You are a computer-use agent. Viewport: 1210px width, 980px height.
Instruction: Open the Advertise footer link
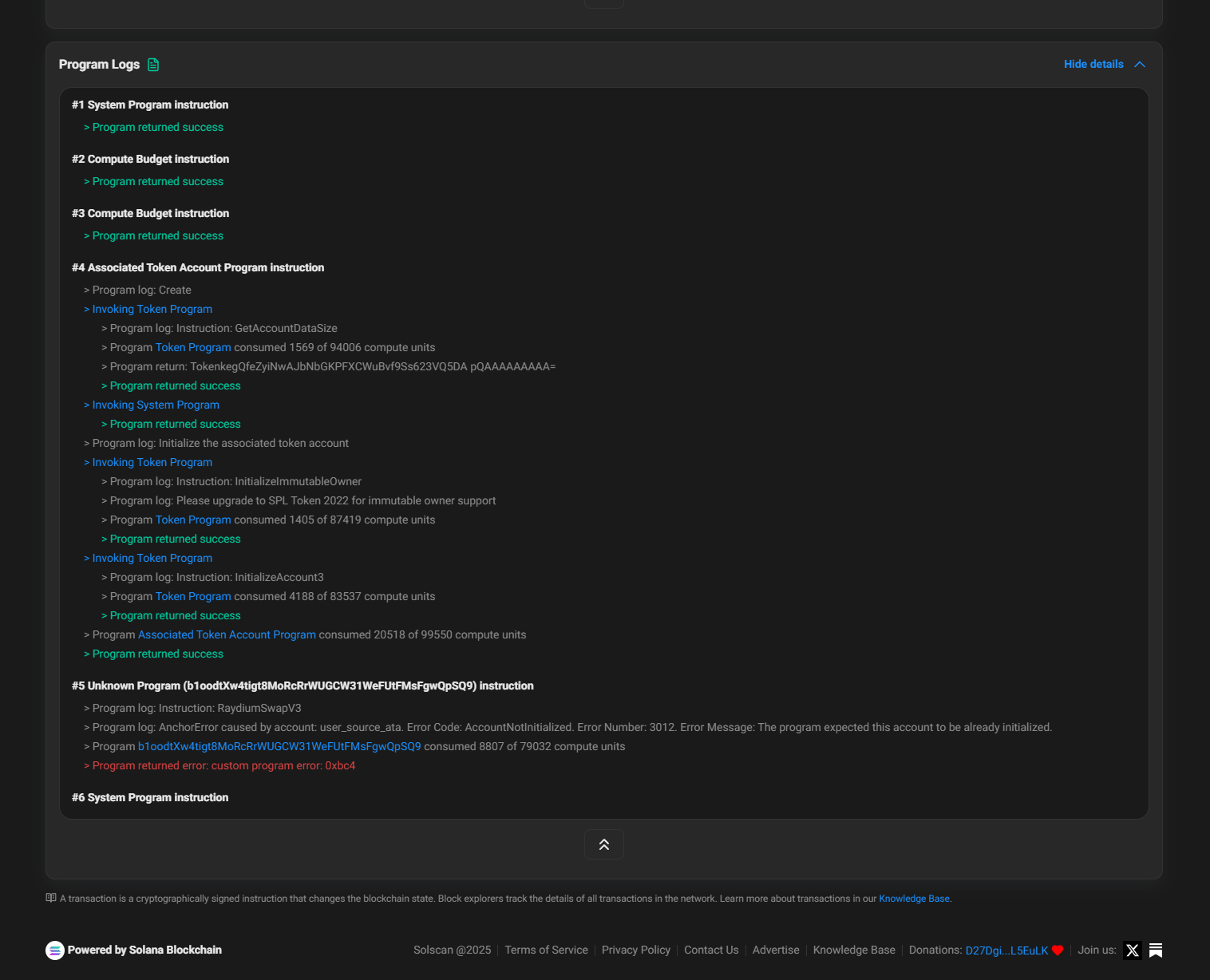coord(776,950)
